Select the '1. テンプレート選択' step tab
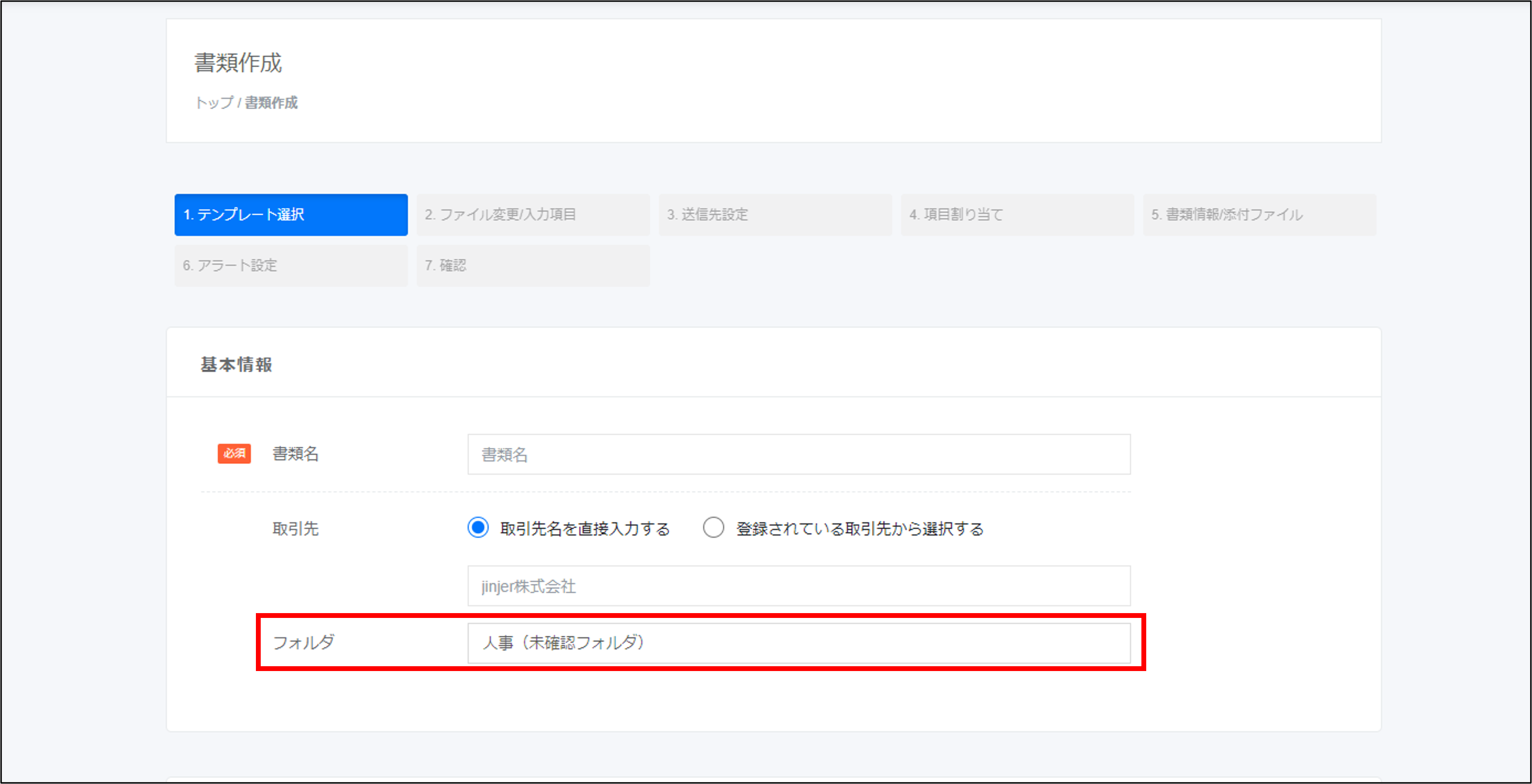The height and width of the screenshot is (784, 1532). pyautogui.click(x=291, y=215)
